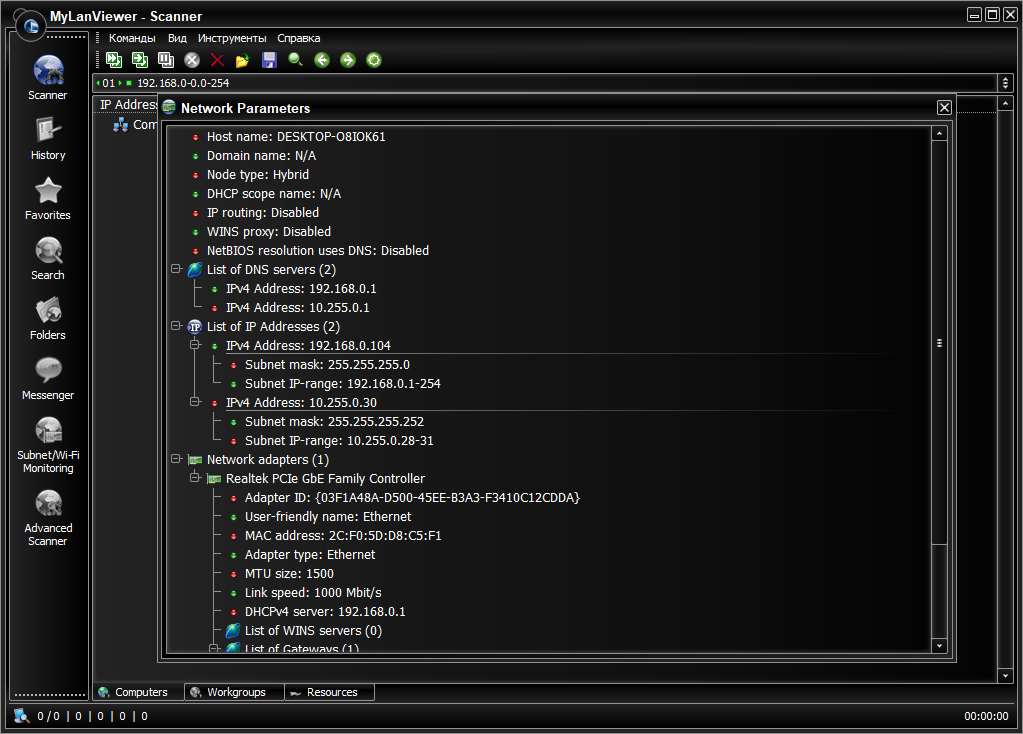Open the Search sidebar section
1023x734 pixels.
click(x=48, y=258)
